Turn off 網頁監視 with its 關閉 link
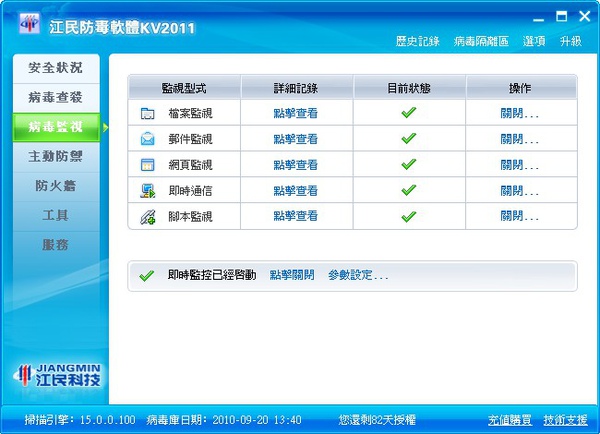Viewport: 600px width, 434px height. click(x=520, y=165)
